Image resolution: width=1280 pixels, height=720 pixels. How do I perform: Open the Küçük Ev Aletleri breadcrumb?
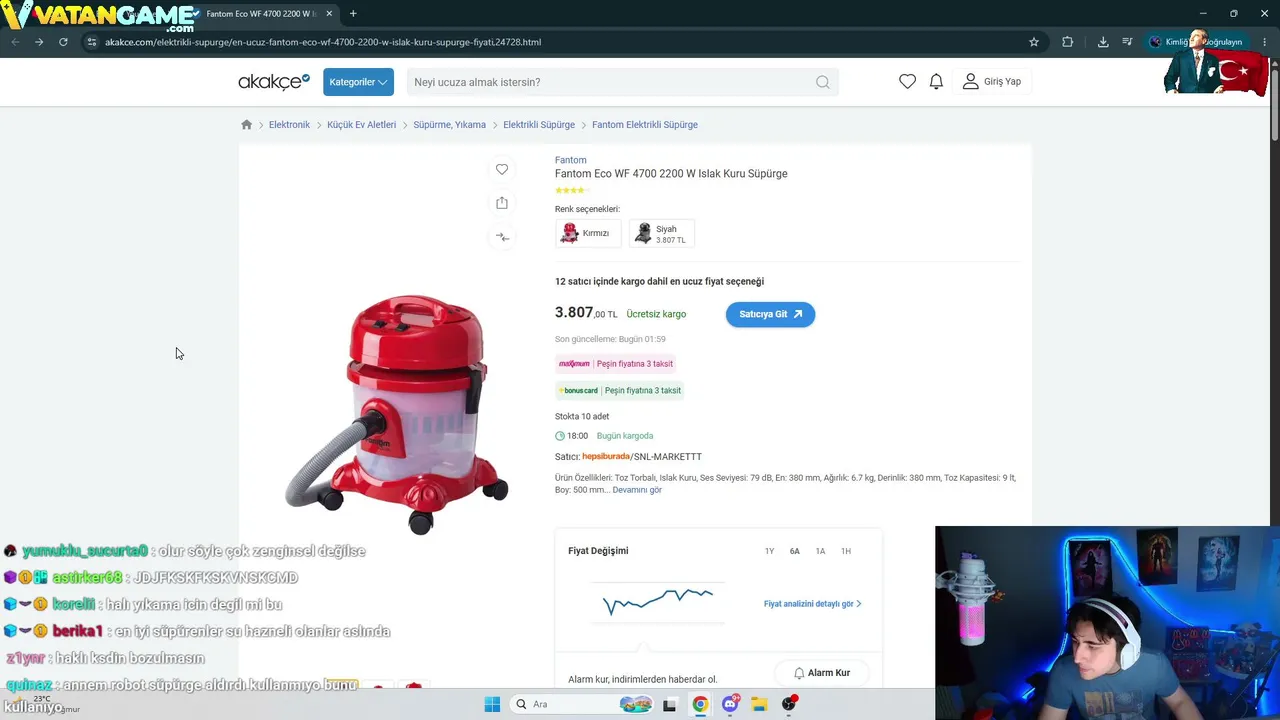pos(362,125)
